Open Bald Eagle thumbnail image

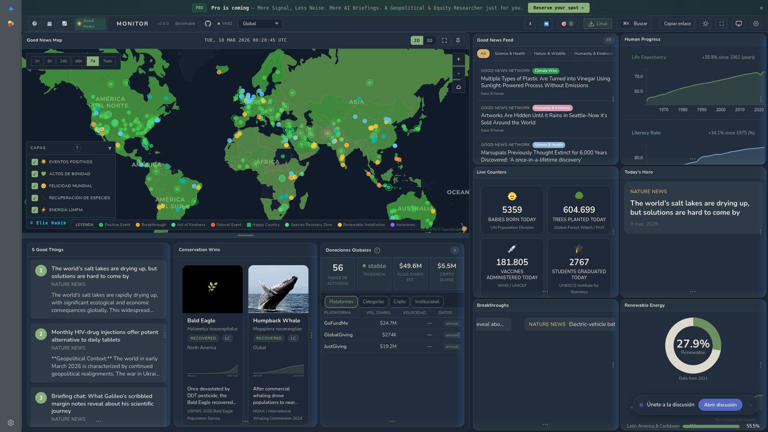click(213, 289)
